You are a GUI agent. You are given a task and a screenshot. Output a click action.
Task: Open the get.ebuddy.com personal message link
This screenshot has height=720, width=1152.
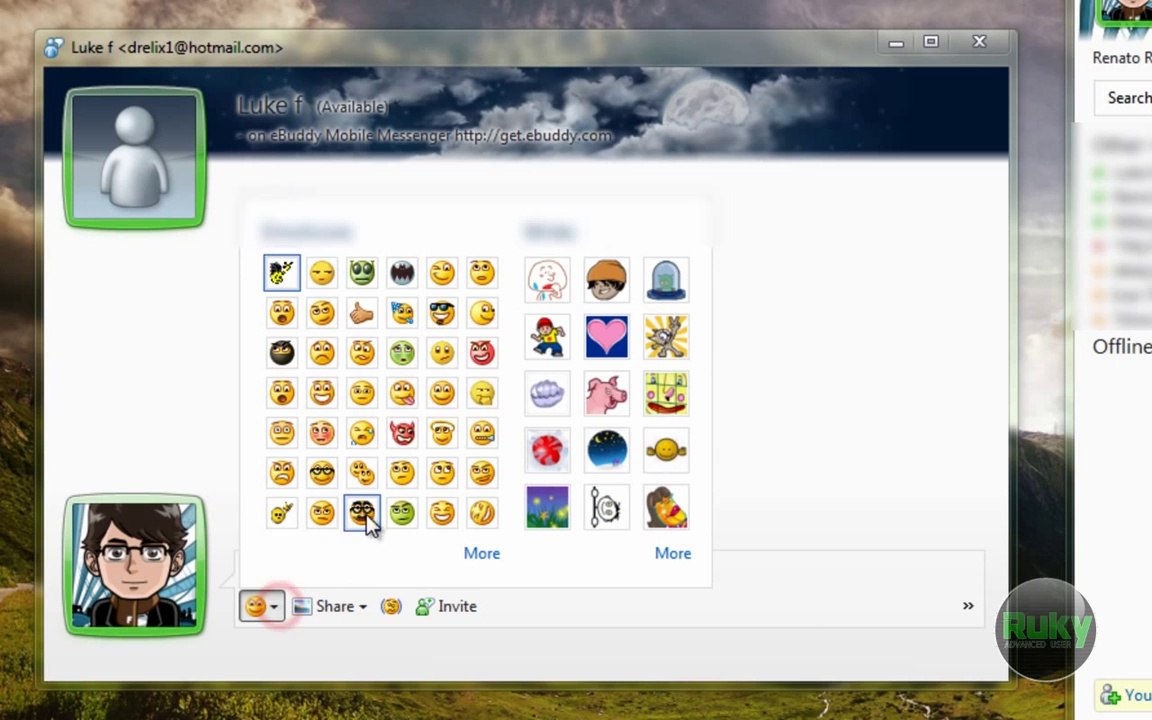(x=533, y=135)
